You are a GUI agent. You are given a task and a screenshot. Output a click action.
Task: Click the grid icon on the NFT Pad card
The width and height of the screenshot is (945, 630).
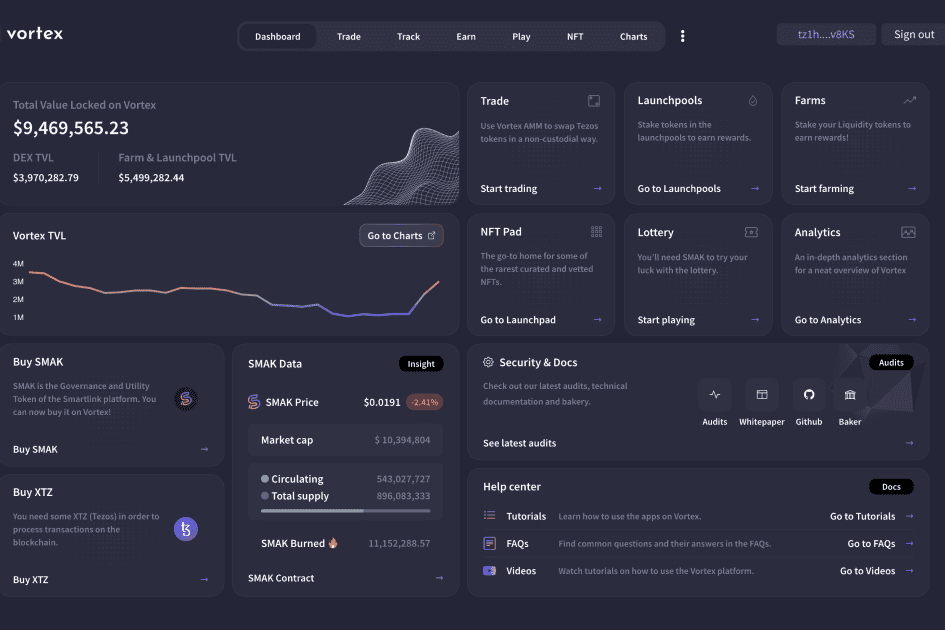tap(596, 231)
